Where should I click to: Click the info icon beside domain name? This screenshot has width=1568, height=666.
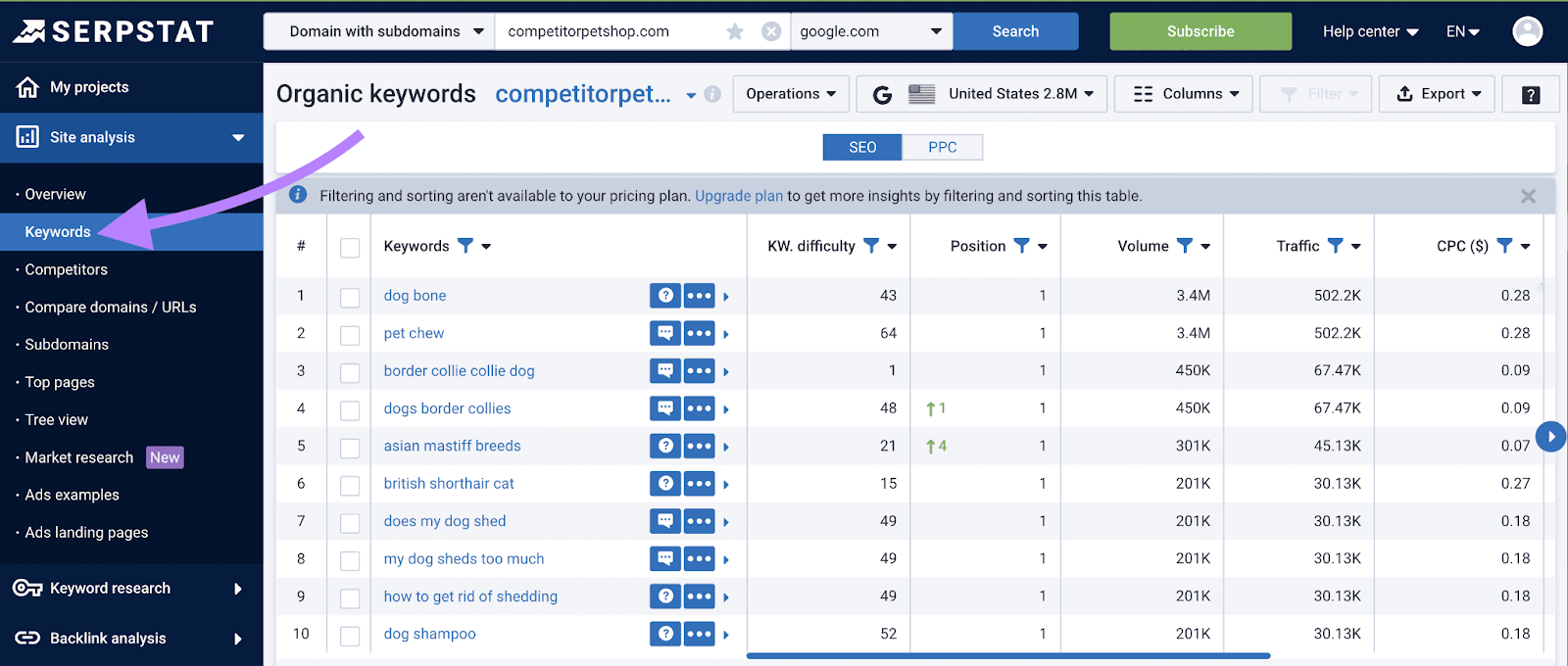click(712, 94)
